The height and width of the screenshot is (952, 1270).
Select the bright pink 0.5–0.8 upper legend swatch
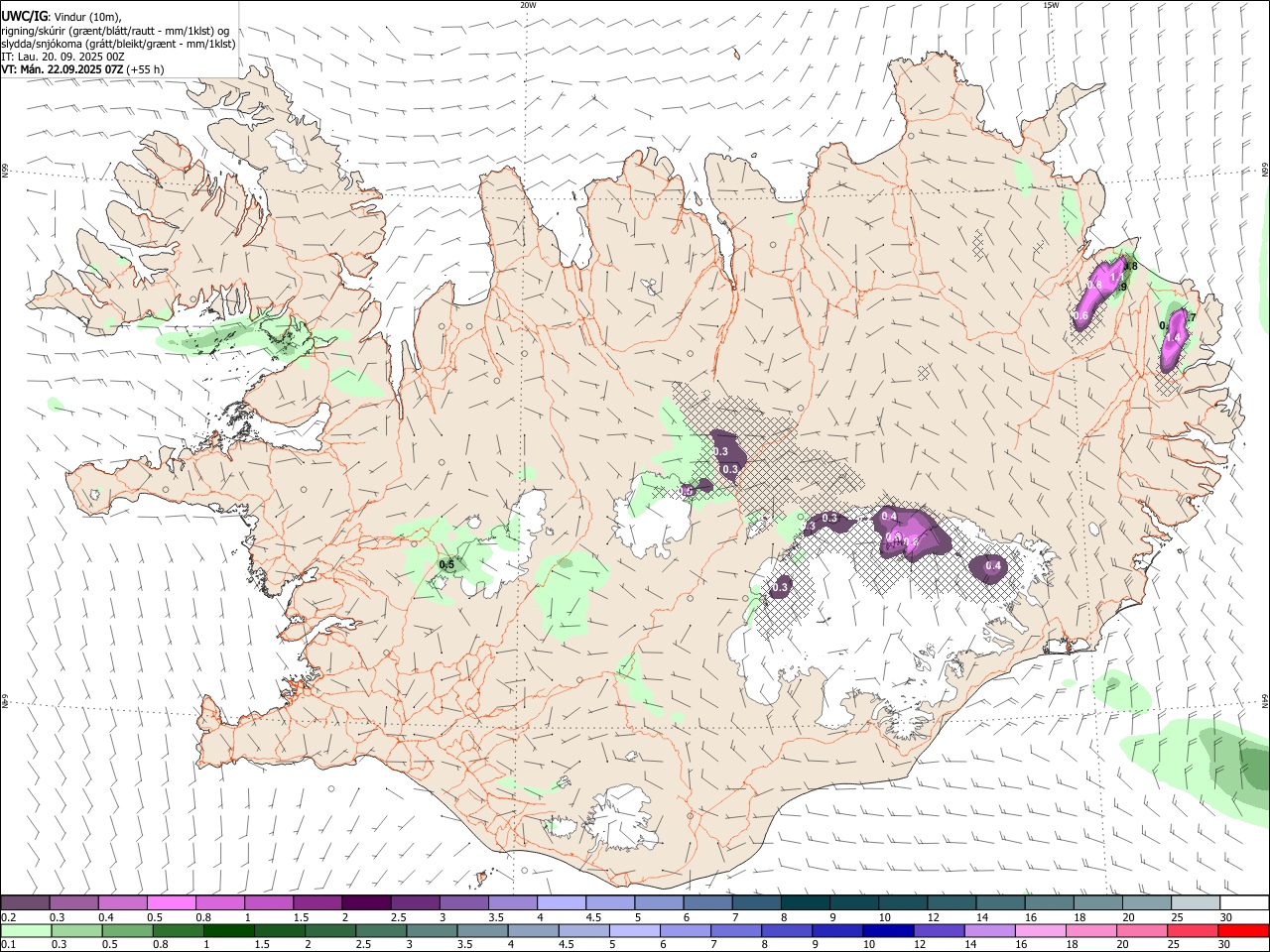[171, 902]
